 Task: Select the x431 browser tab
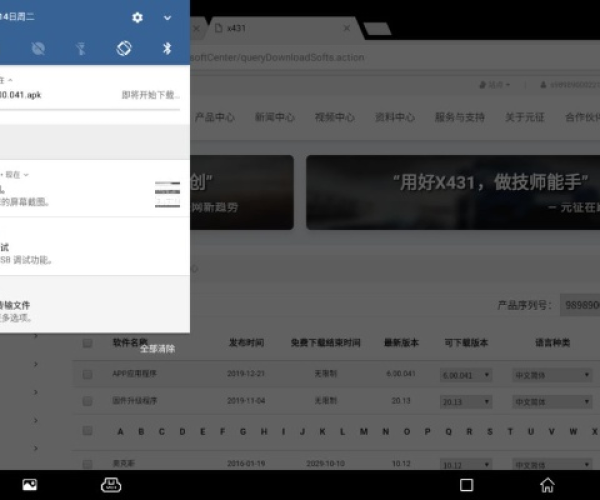click(x=281, y=28)
